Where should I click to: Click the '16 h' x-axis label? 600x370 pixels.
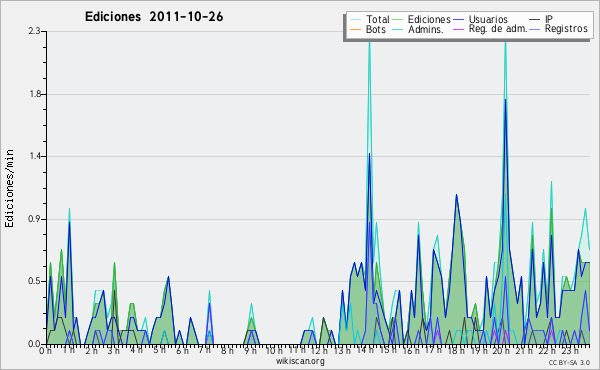tap(411, 350)
